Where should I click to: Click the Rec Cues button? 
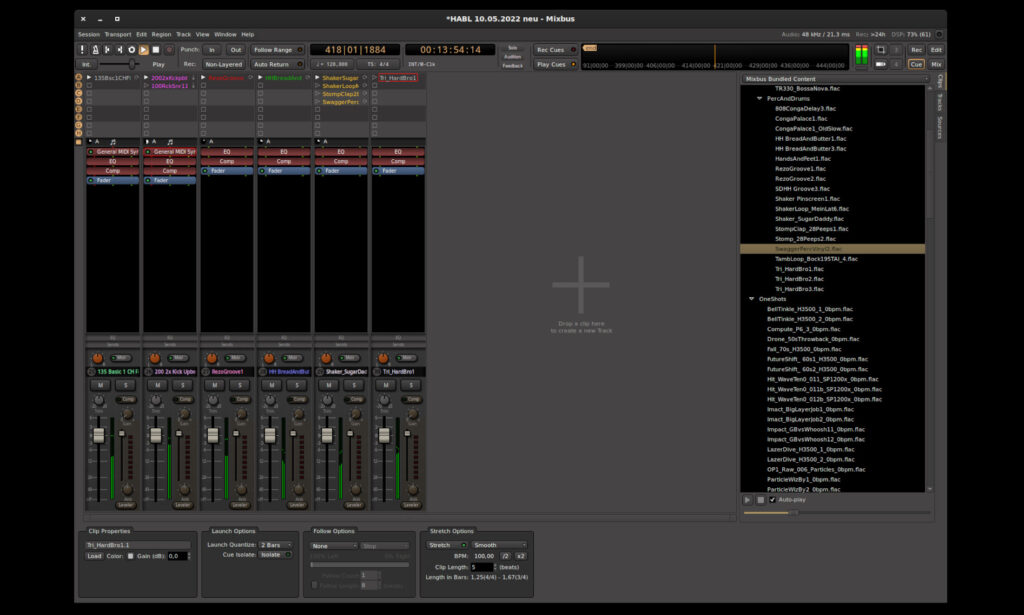pyautogui.click(x=556, y=50)
